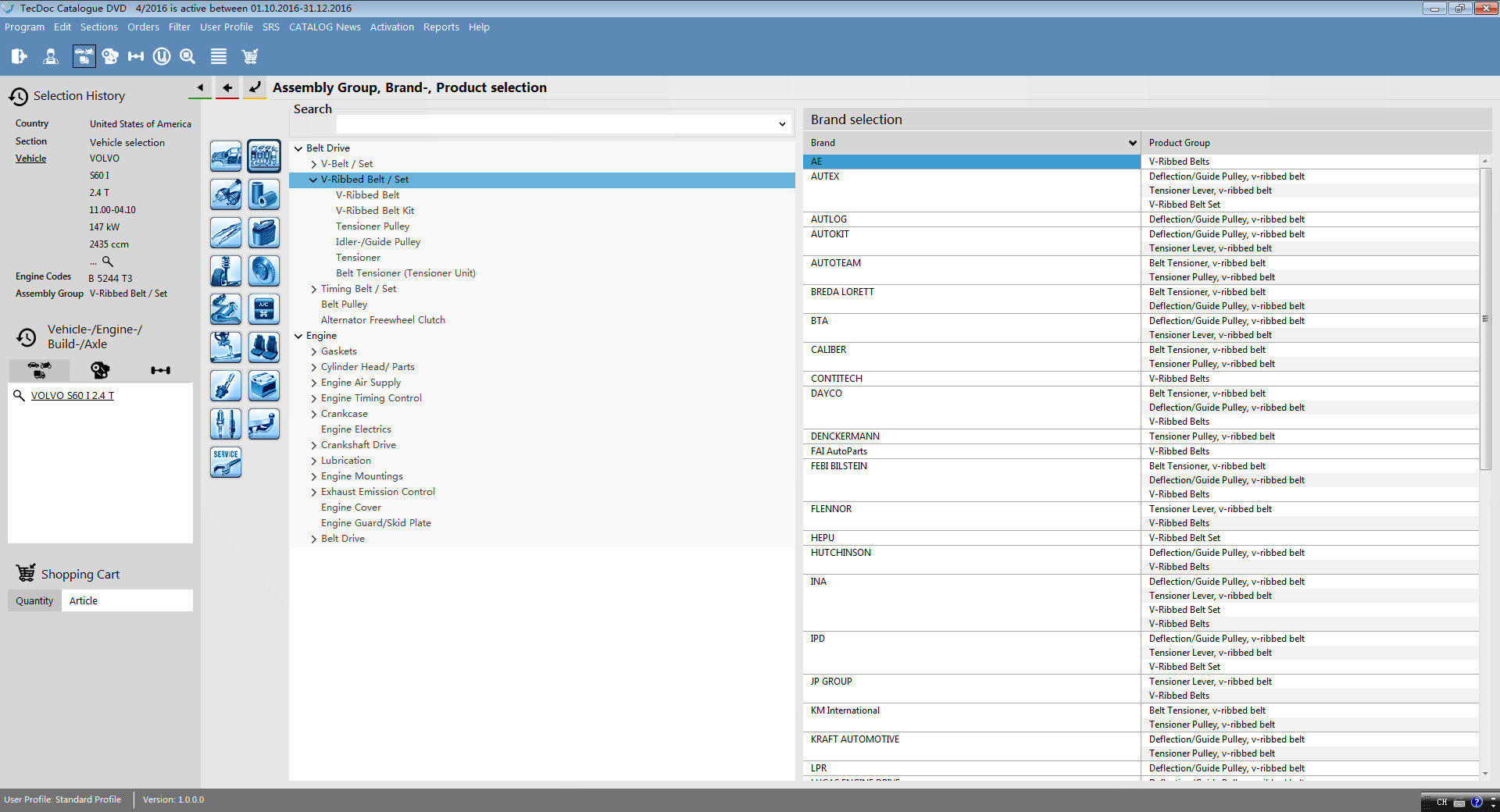The width and height of the screenshot is (1500, 812).
Task: Open the Program menu
Action: click(x=24, y=27)
